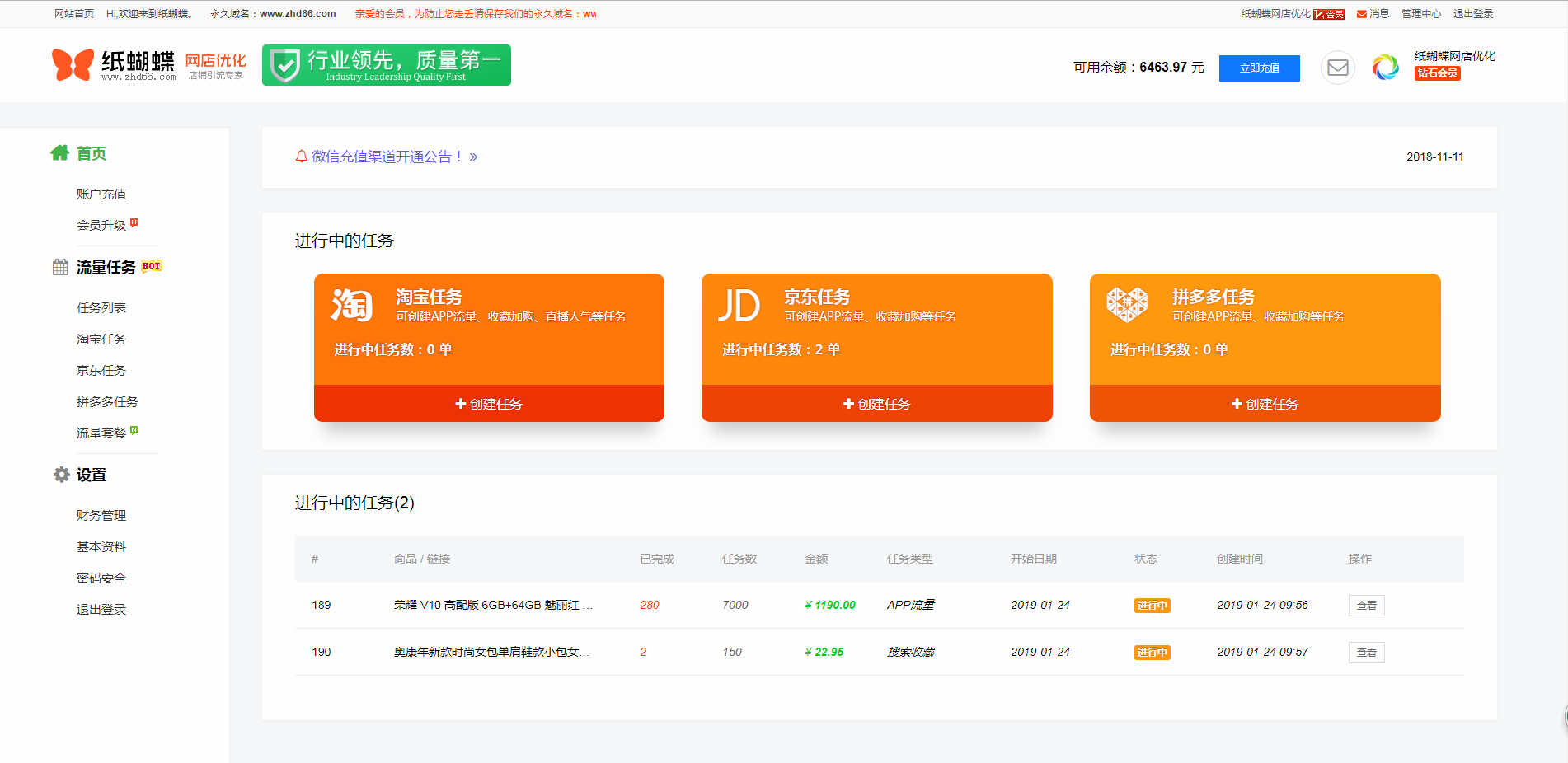Click the 立即充值 button

click(x=1260, y=68)
